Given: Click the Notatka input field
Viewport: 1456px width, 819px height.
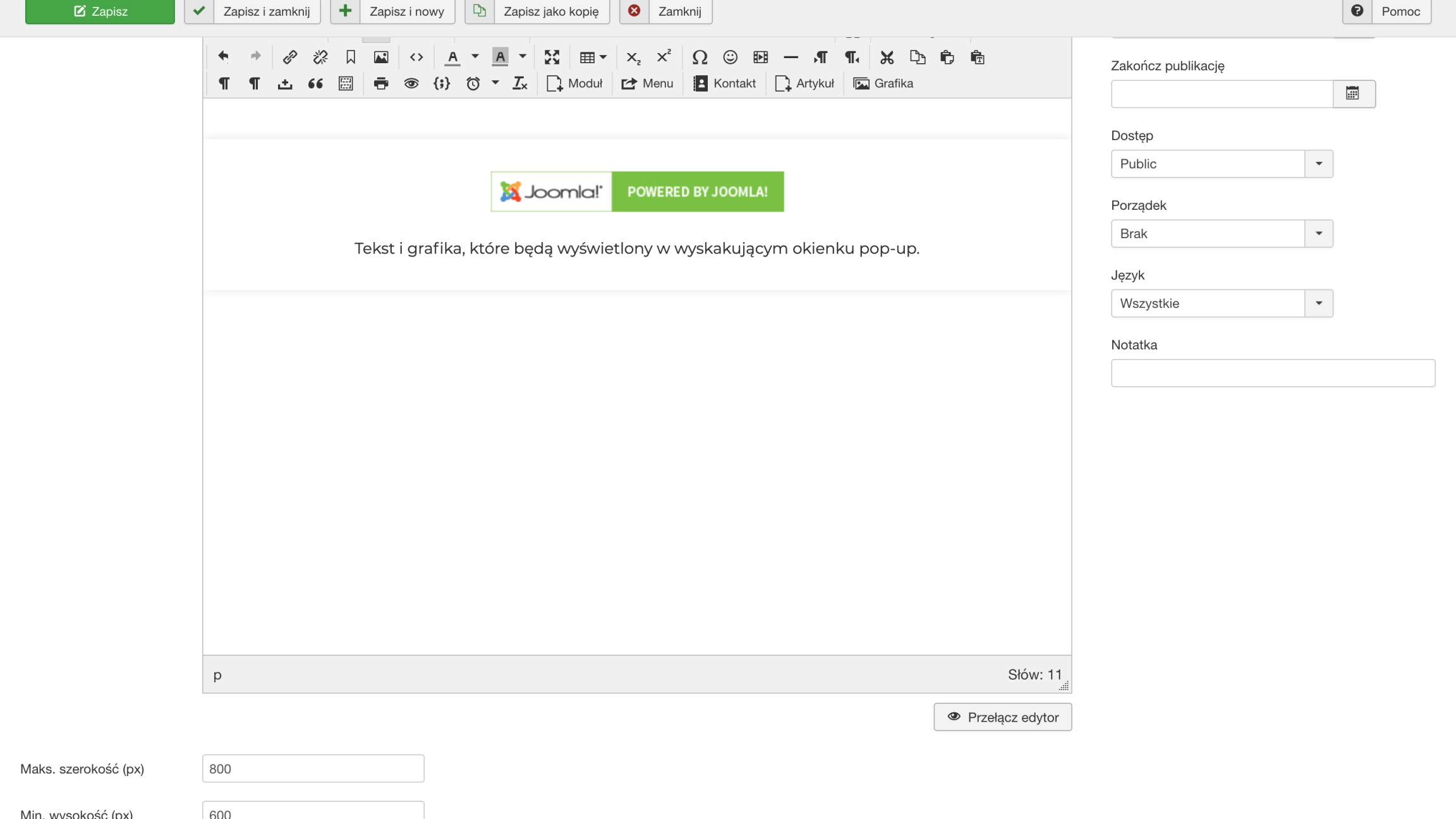Looking at the screenshot, I should pos(1272,373).
